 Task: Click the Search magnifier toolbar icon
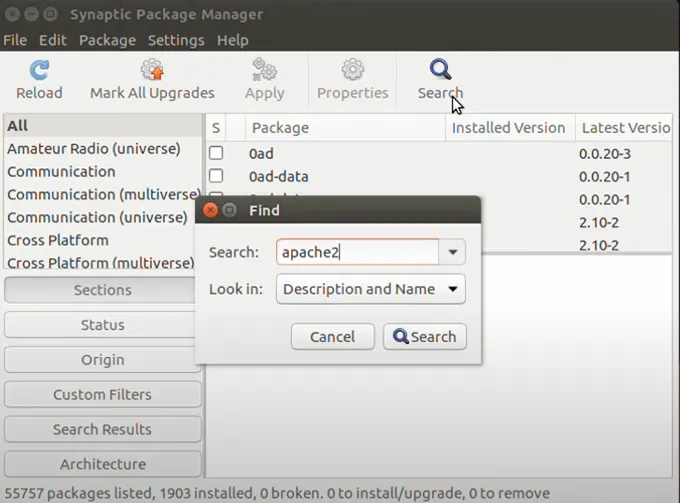pyautogui.click(x=441, y=69)
